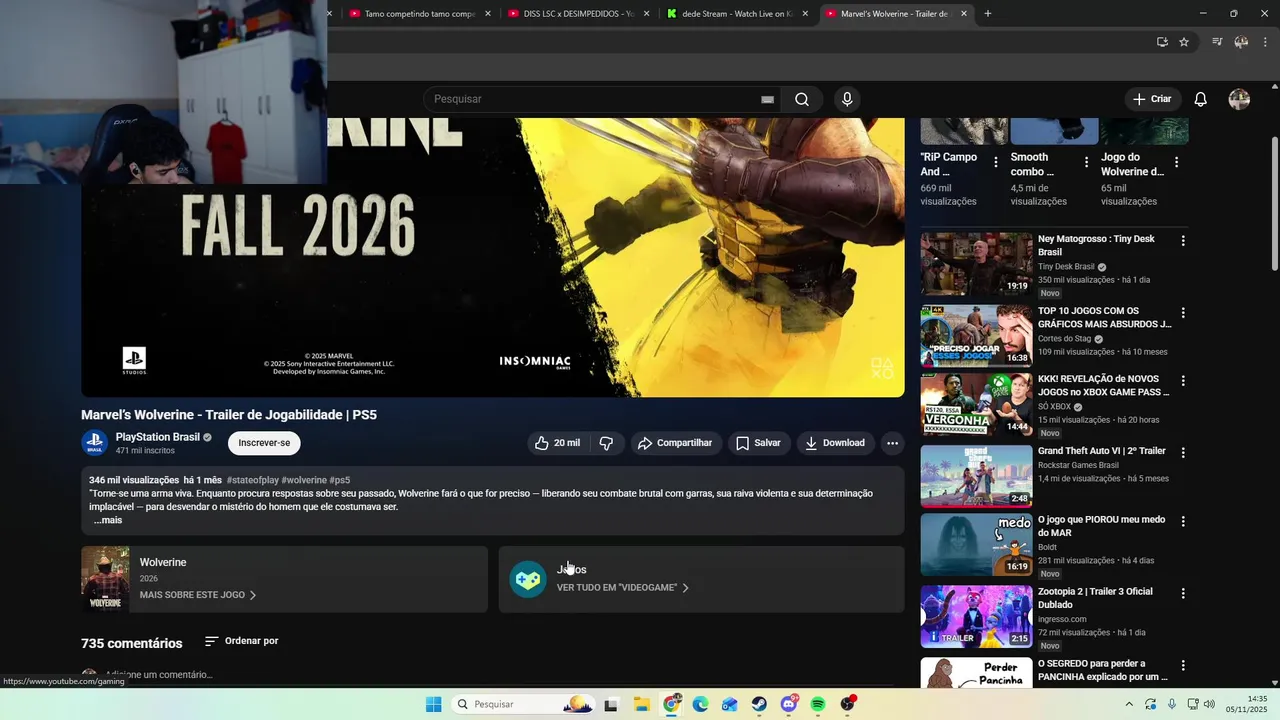Image resolution: width=1280 pixels, height=720 pixels.
Task: Open a new browser tab with plus
Action: pyautogui.click(x=988, y=13)
